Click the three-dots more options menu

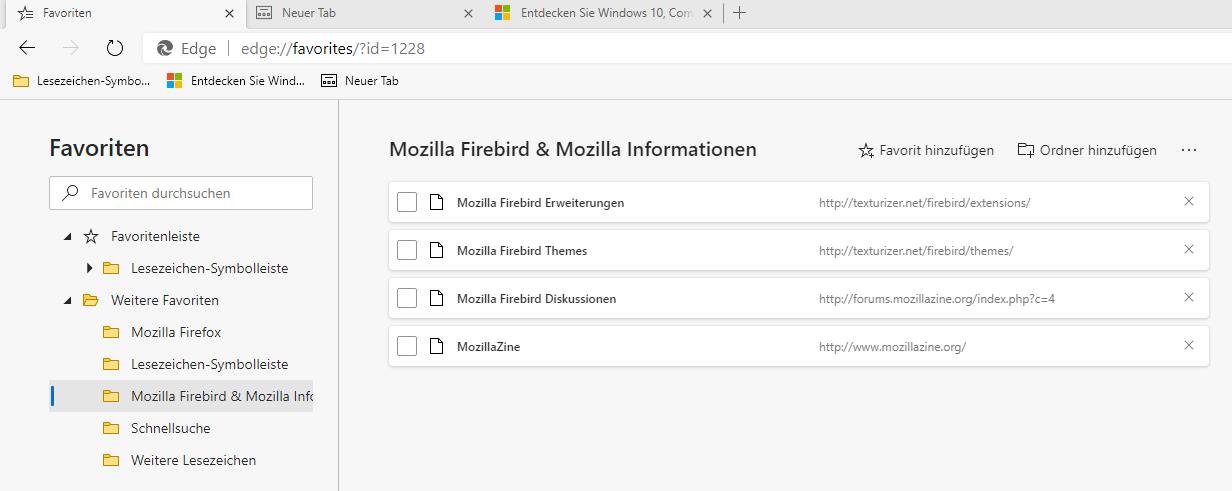tap(1188, 150)
